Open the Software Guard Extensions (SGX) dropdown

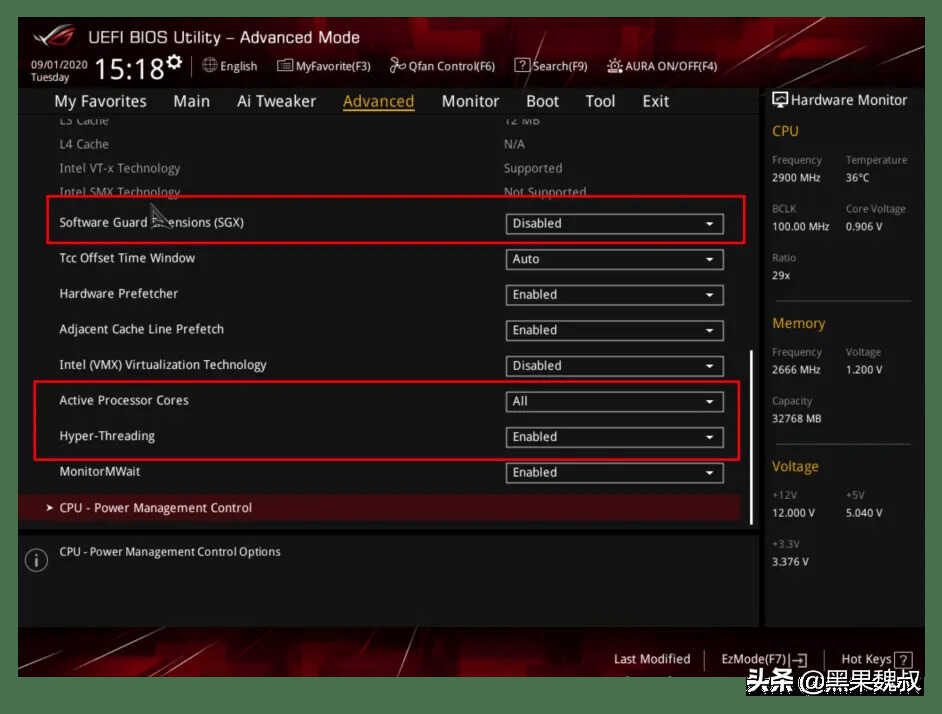click(x=614, y=224)
